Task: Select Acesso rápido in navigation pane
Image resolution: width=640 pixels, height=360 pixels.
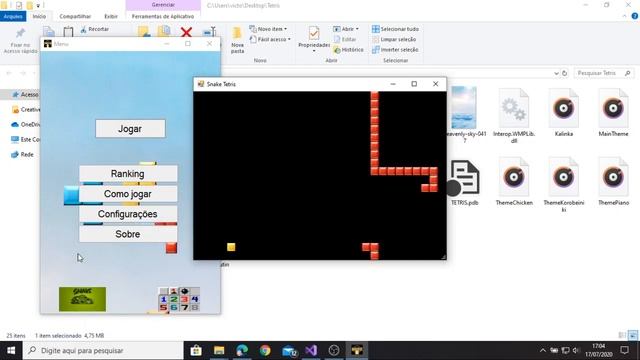Action: click(25, 94)
